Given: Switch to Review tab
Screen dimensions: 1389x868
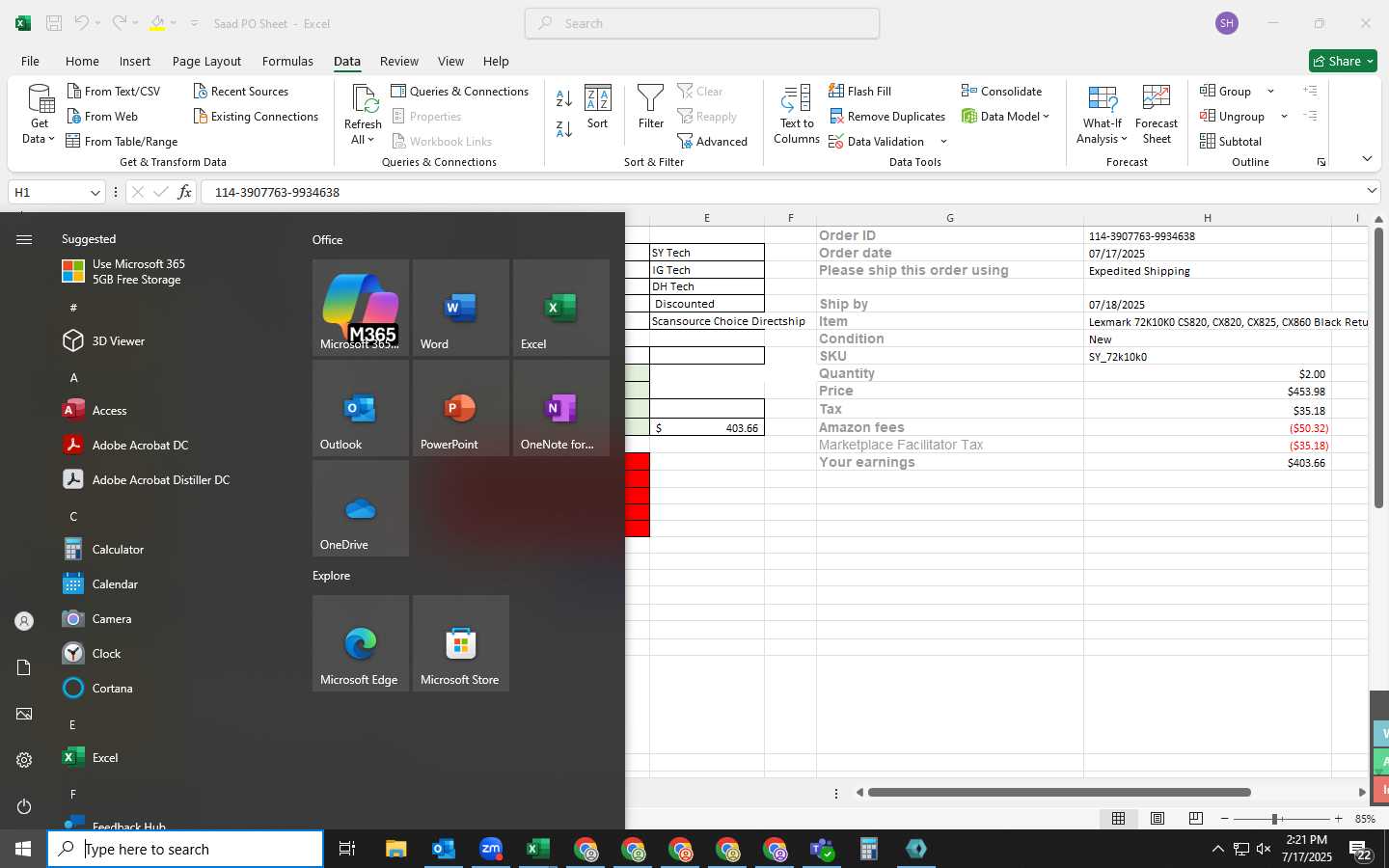Looking at the screenshot, I should click(x=398, y=61).
